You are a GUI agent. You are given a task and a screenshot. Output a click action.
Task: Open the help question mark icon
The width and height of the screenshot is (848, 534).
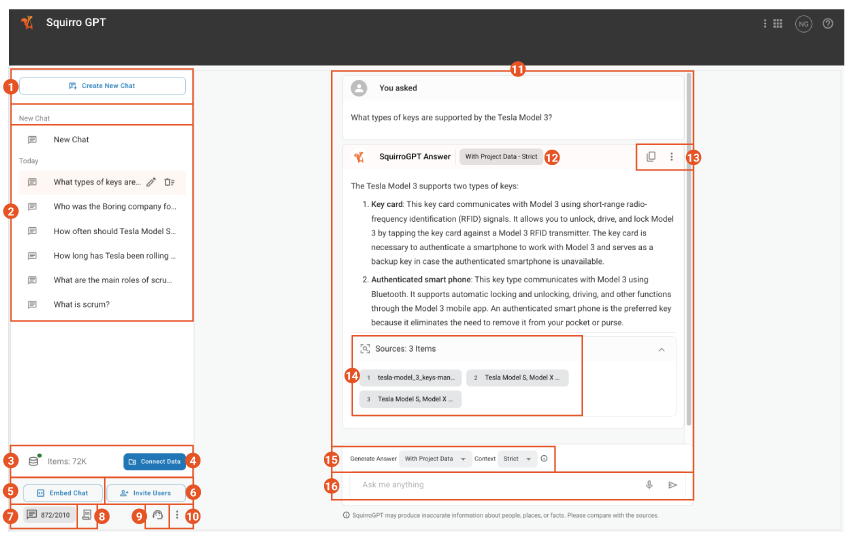pos(828,24)
